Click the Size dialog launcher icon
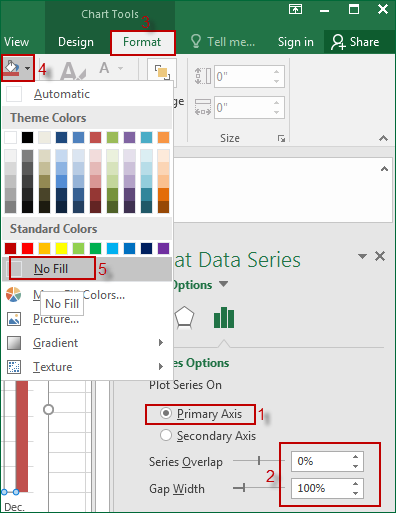The image size is (396, 513). coord(281,138)
